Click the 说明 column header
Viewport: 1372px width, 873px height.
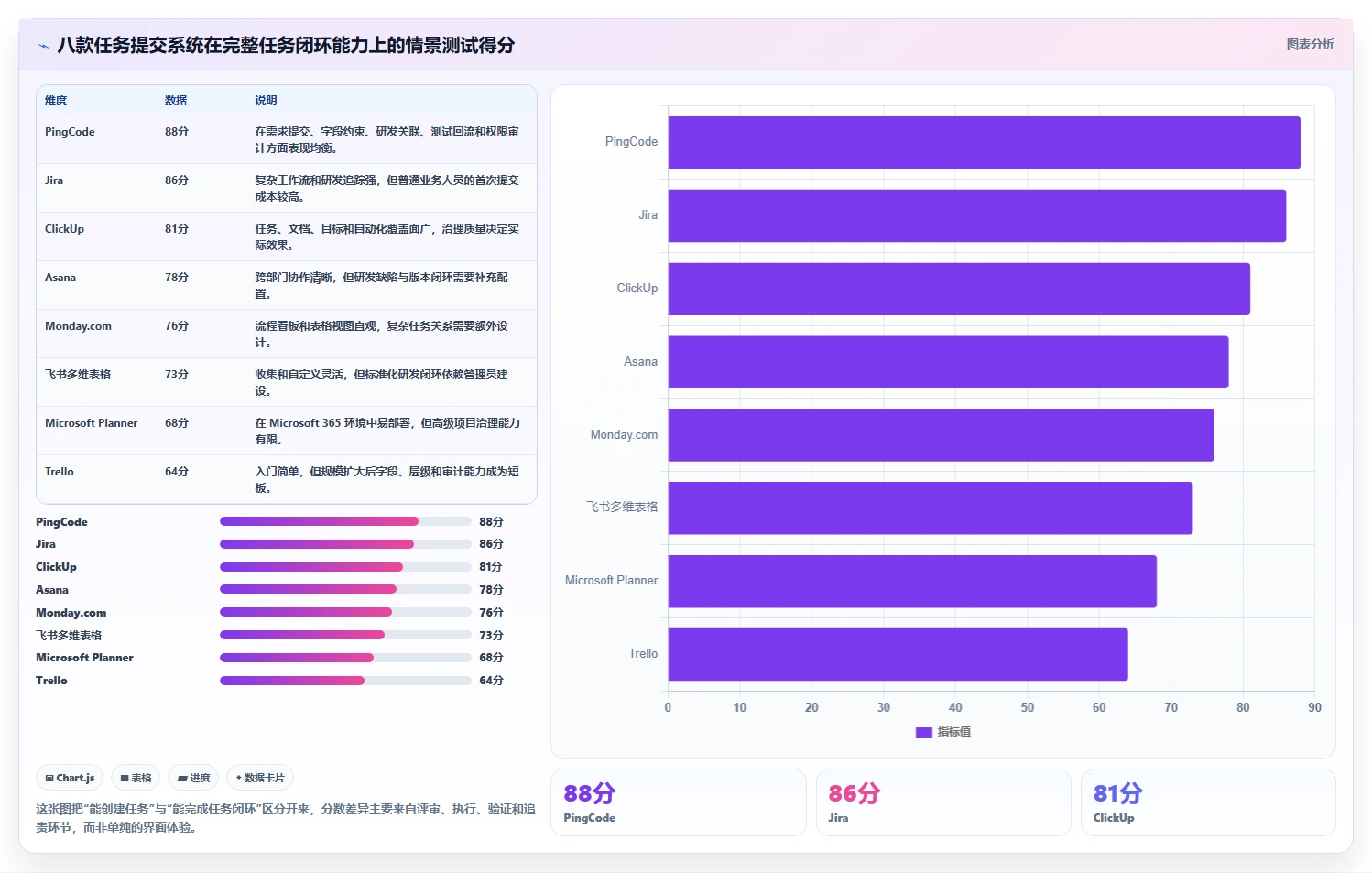266,101
